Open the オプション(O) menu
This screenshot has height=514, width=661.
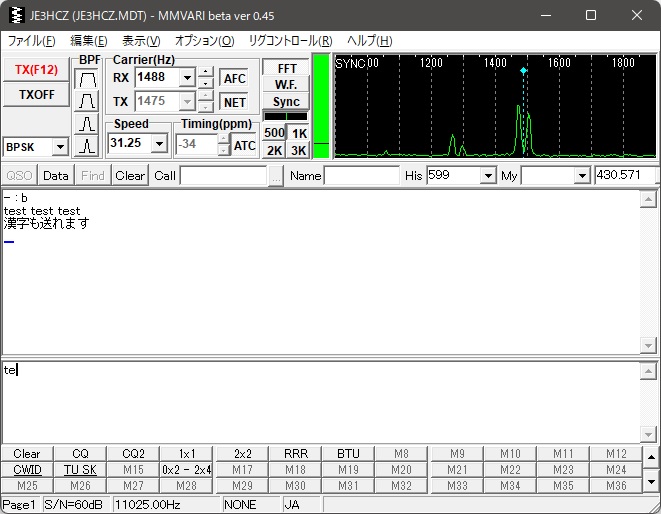pyautogui.click(x=204, y=41)
